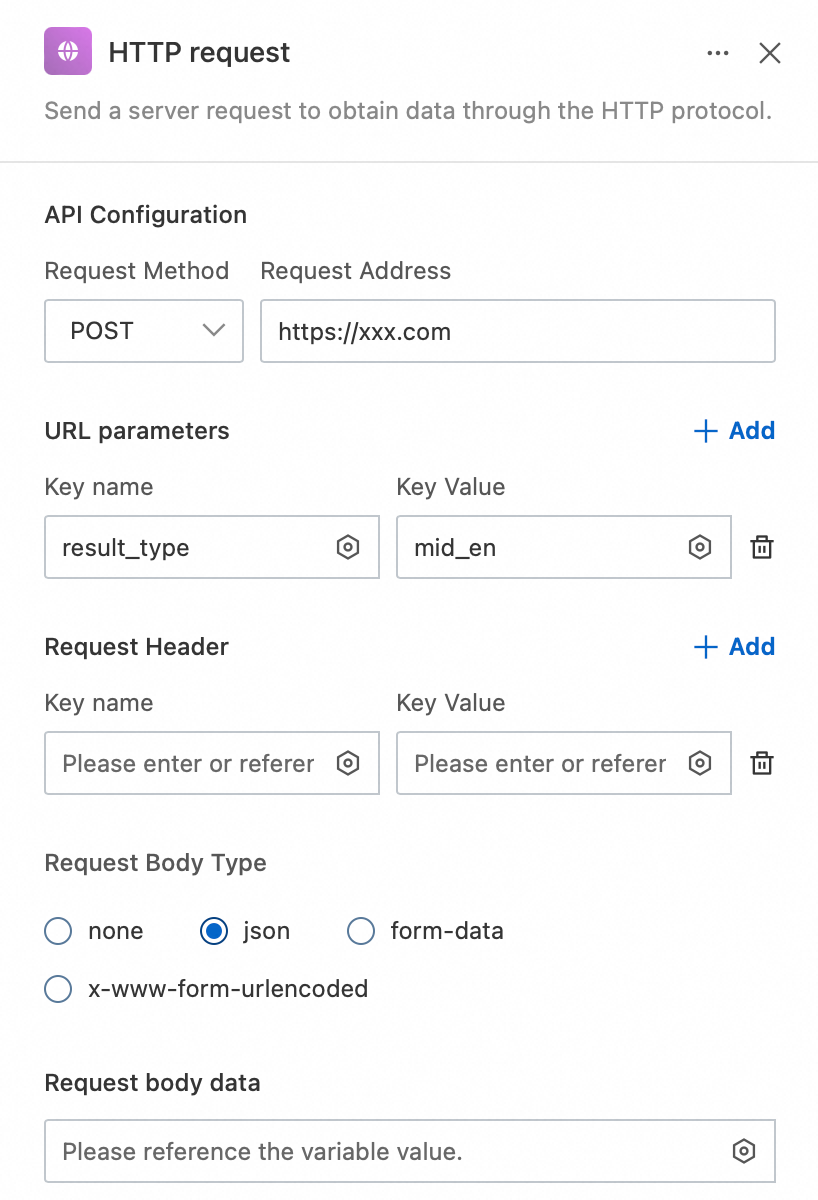Add a new URL parameter

point(734,431)
